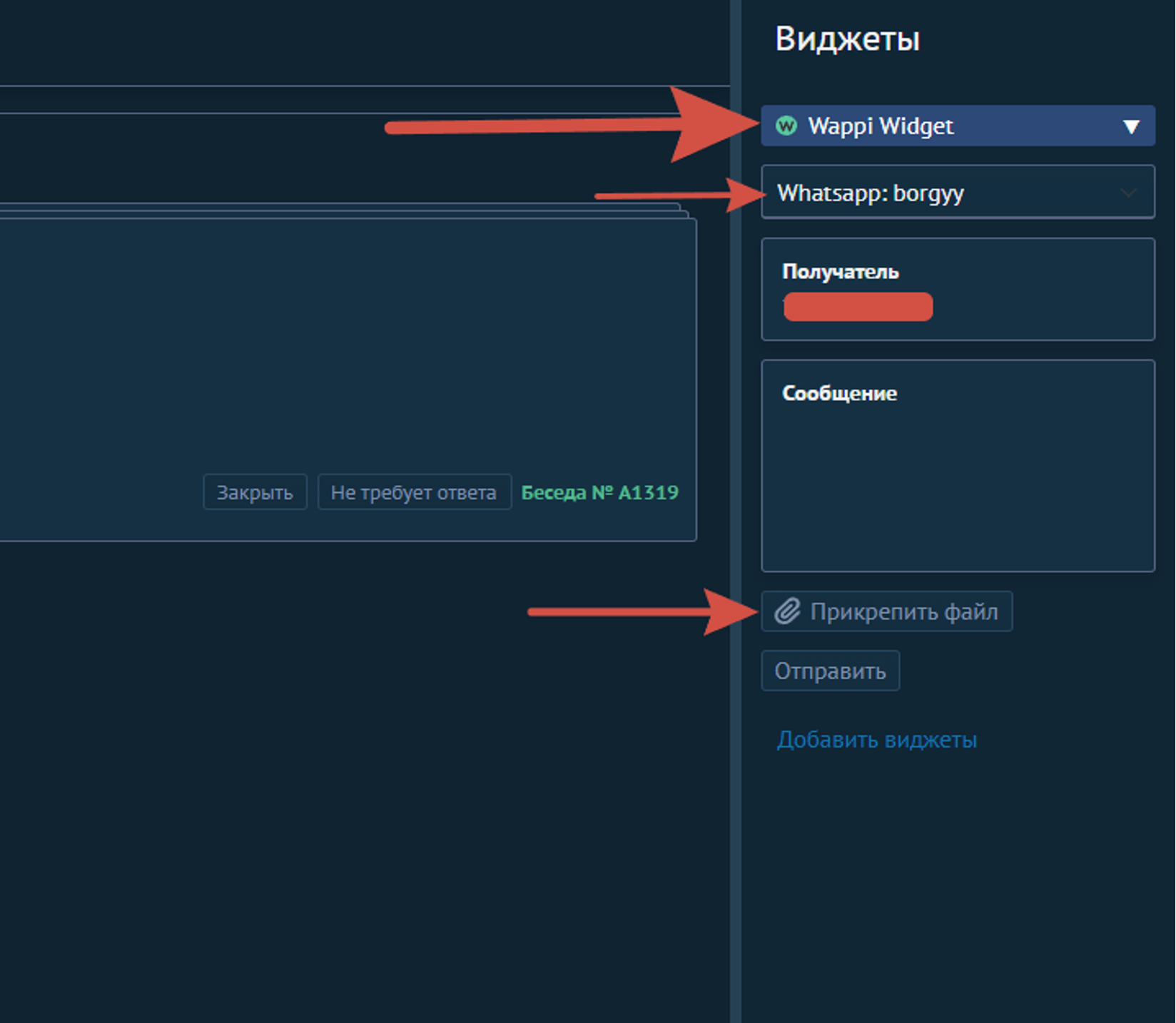Click the chevron in Whatsapp profile selector
Screen dimensions: 1176x1023
click(x=1128, y=193)
